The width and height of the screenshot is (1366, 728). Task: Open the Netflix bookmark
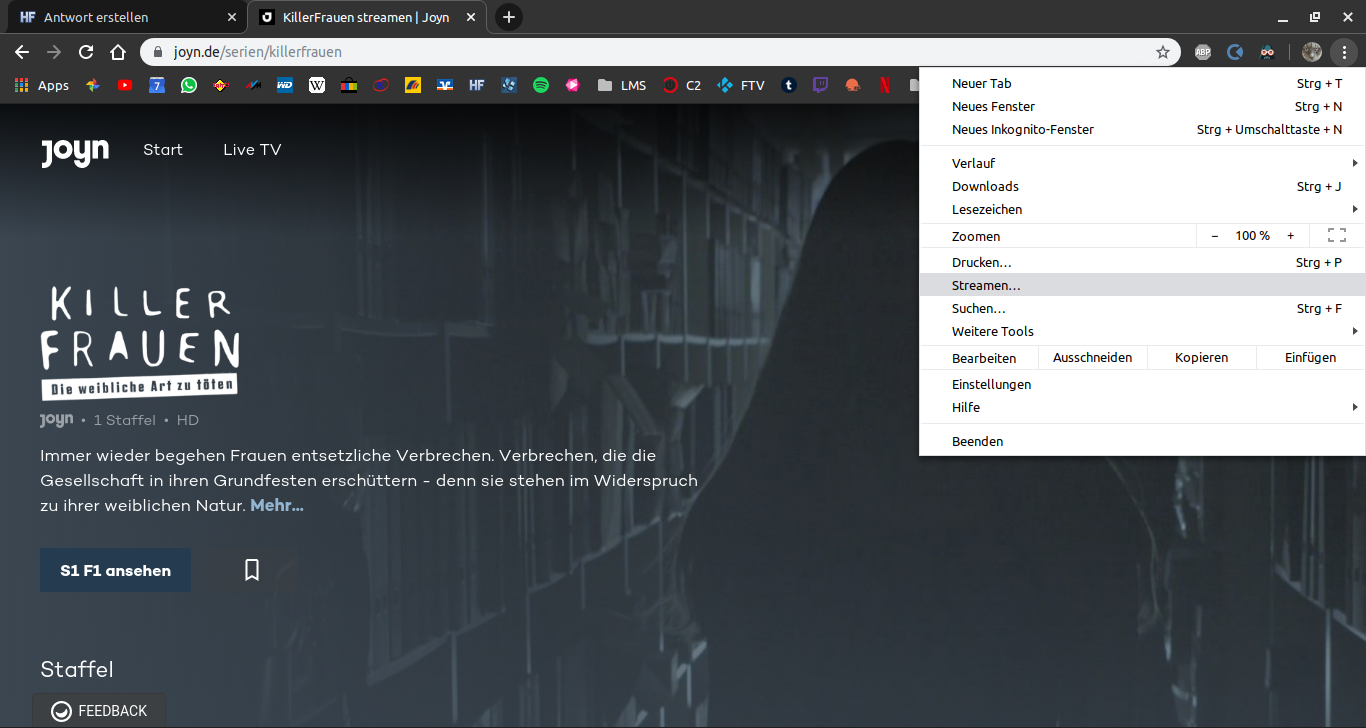point(885,86)
